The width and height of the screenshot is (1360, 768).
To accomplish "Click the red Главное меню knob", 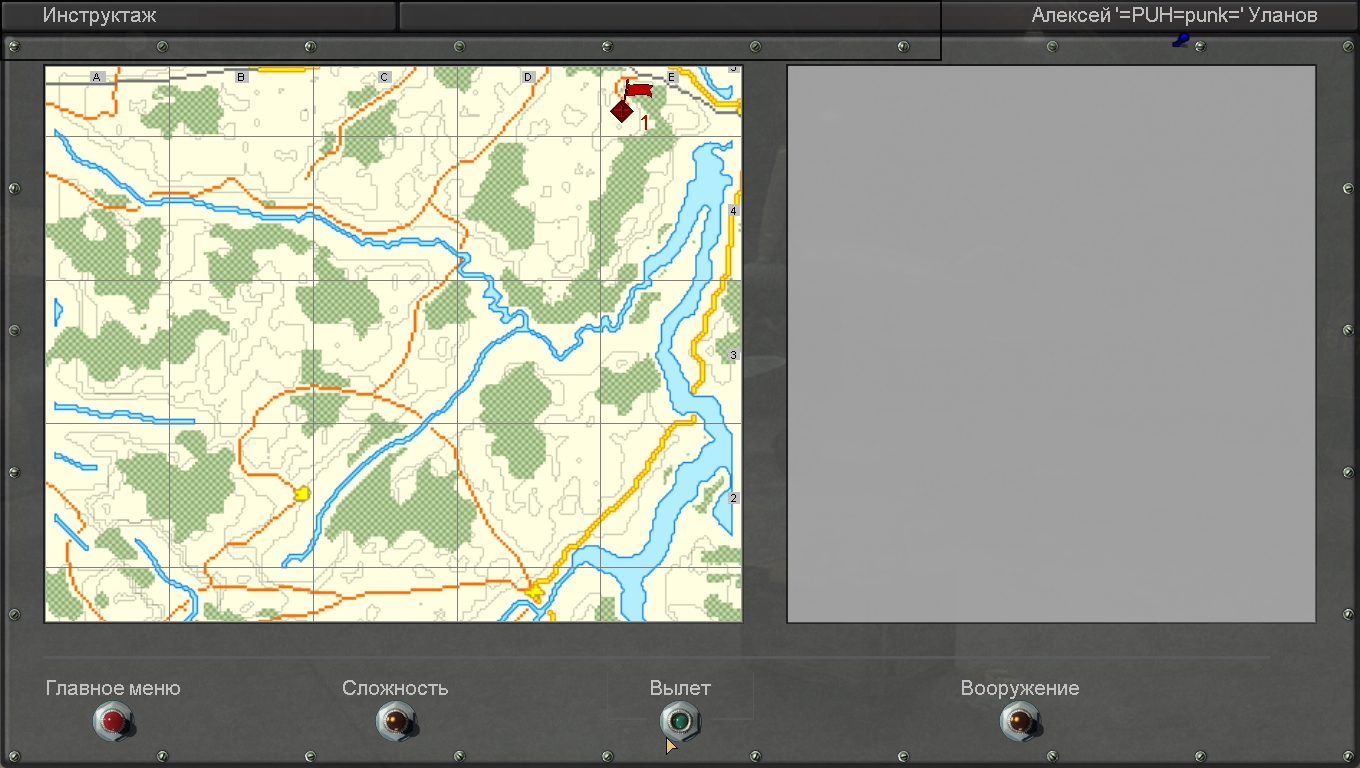I will 113,720.
